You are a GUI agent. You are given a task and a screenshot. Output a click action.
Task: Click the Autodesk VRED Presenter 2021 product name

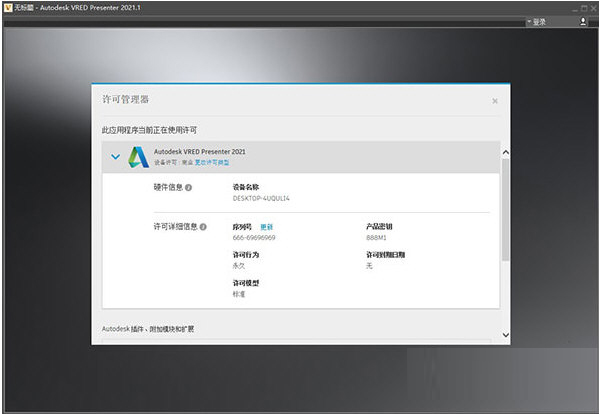[200, 152]
